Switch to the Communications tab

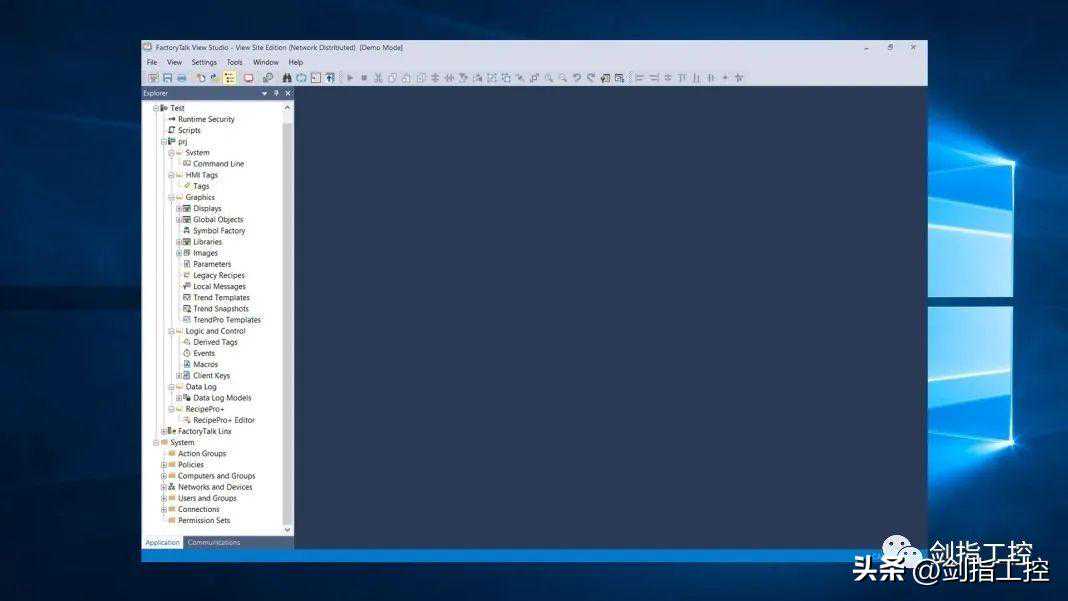[x=214, y=542]
